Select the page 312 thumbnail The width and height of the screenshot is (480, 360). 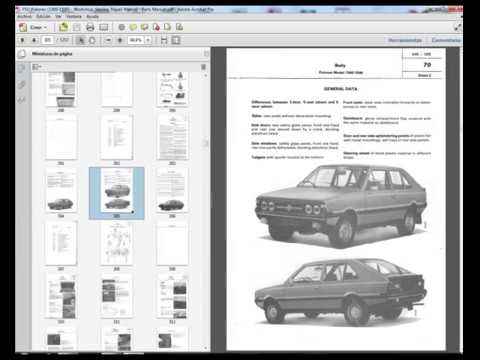[x=172, y=297]
